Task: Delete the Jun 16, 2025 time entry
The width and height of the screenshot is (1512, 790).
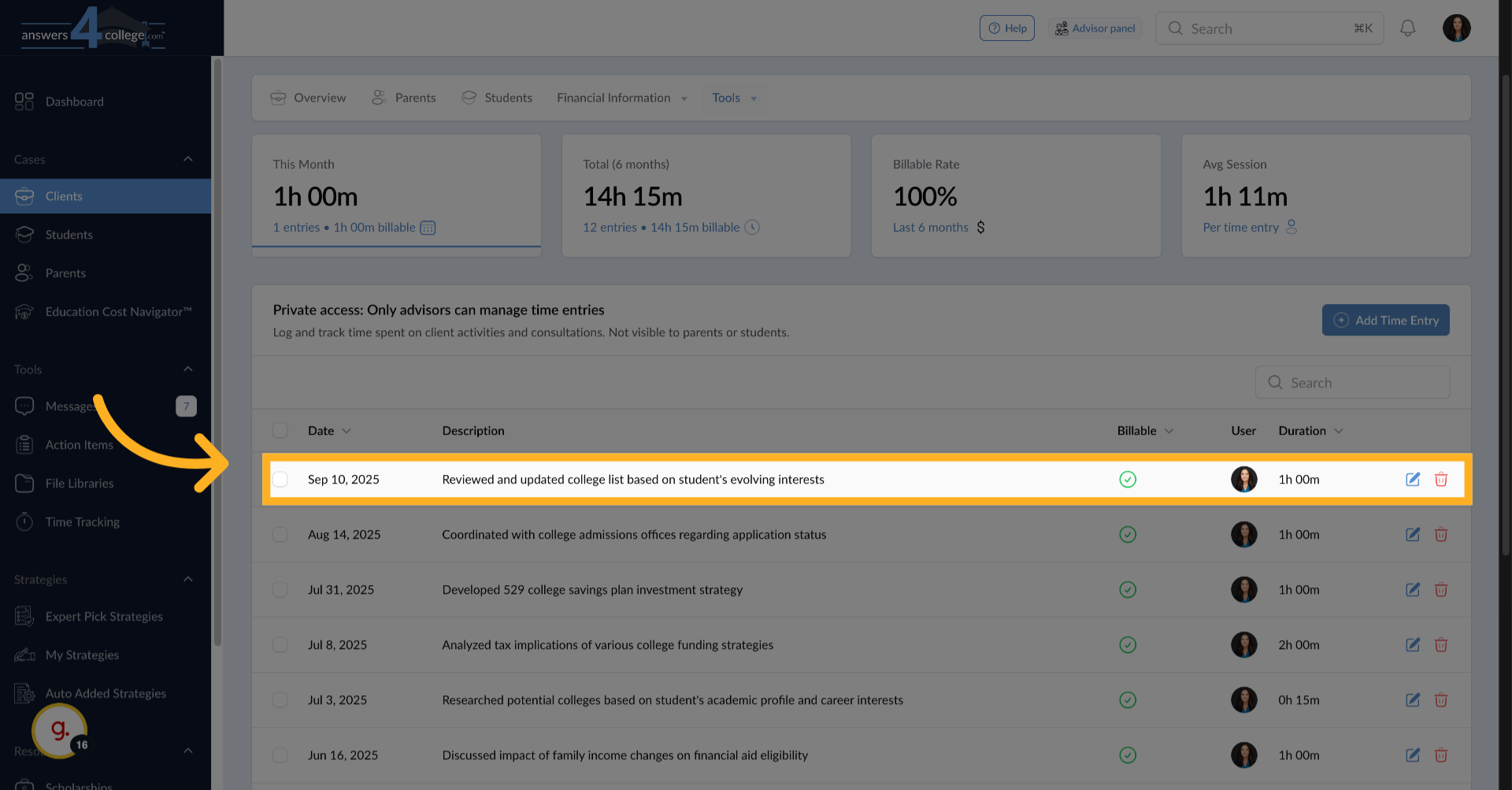Action: (x=1440, y=755)
